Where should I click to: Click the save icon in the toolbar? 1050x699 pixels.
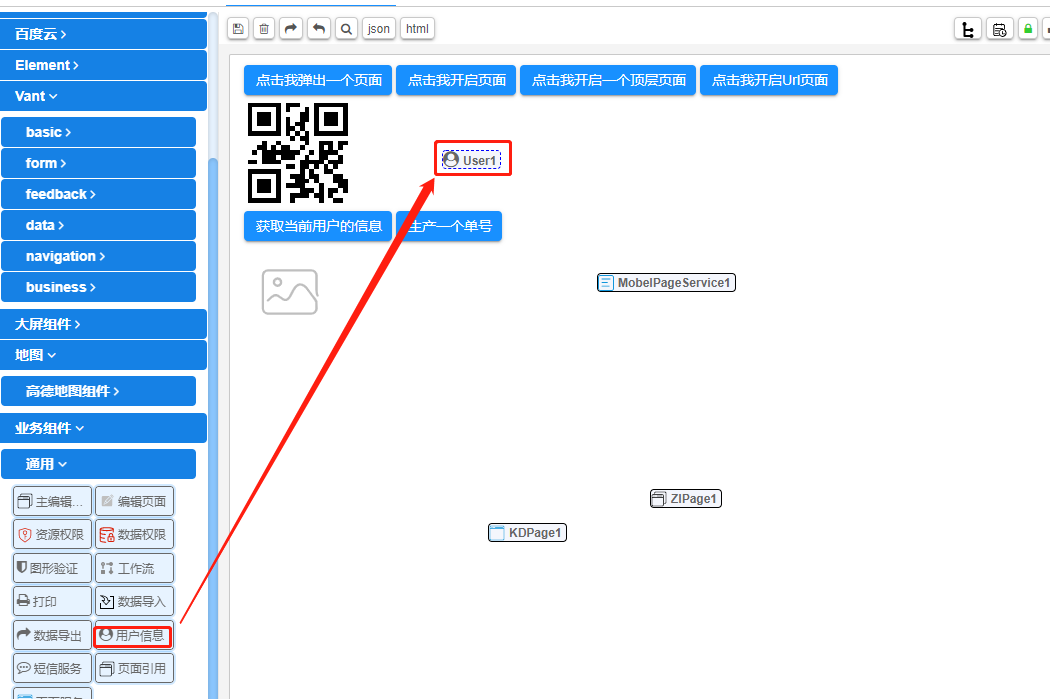[x=237, y=29]
